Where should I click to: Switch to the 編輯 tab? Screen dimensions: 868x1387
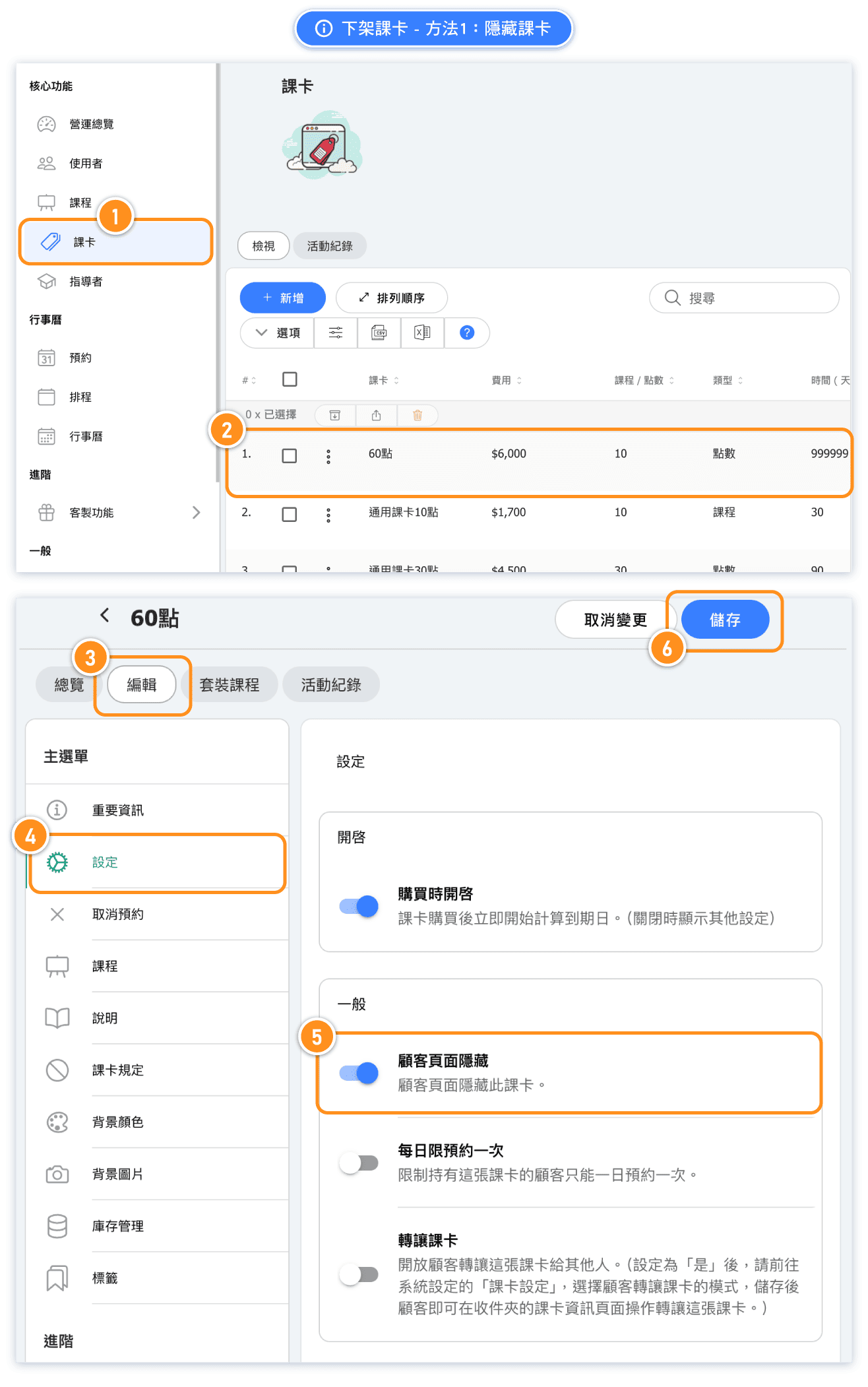(x=142, y=685)
